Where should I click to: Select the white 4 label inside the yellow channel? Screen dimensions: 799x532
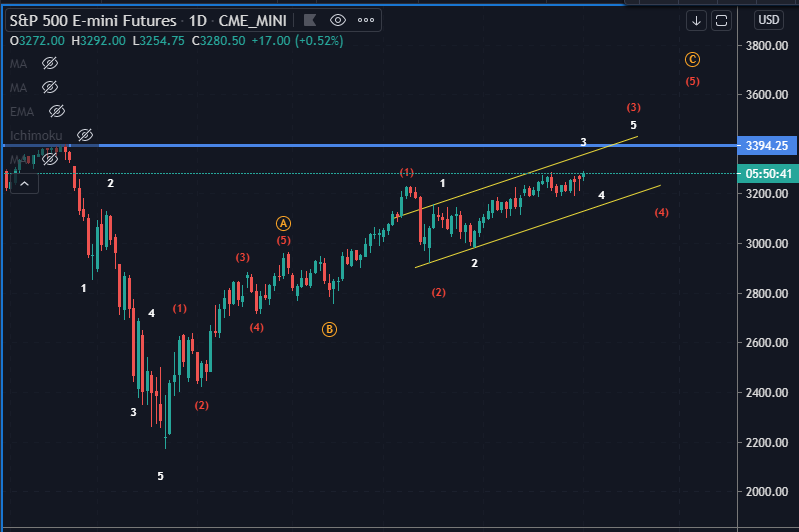601,195
